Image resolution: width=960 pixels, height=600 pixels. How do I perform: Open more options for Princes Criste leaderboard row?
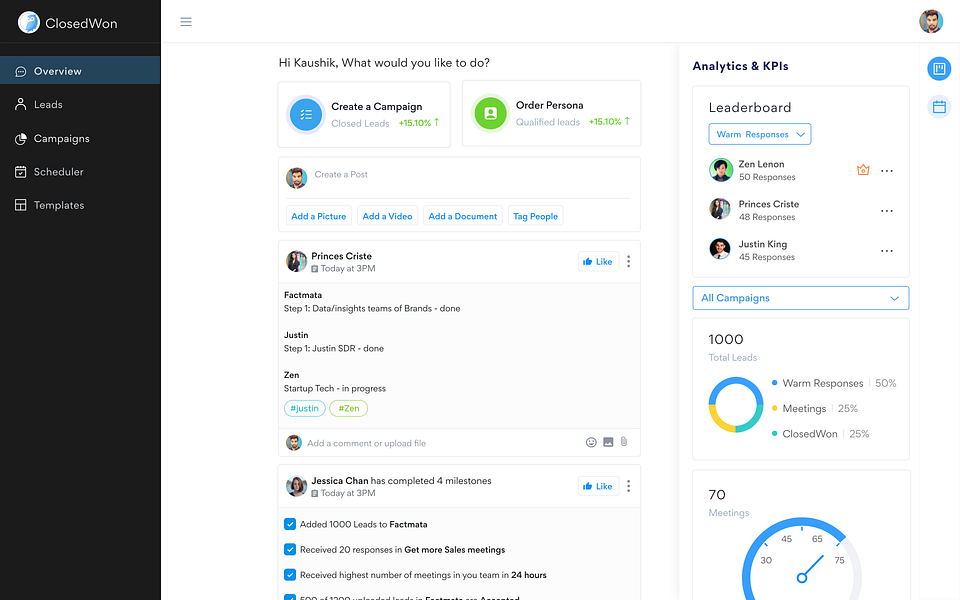point(887,211)
